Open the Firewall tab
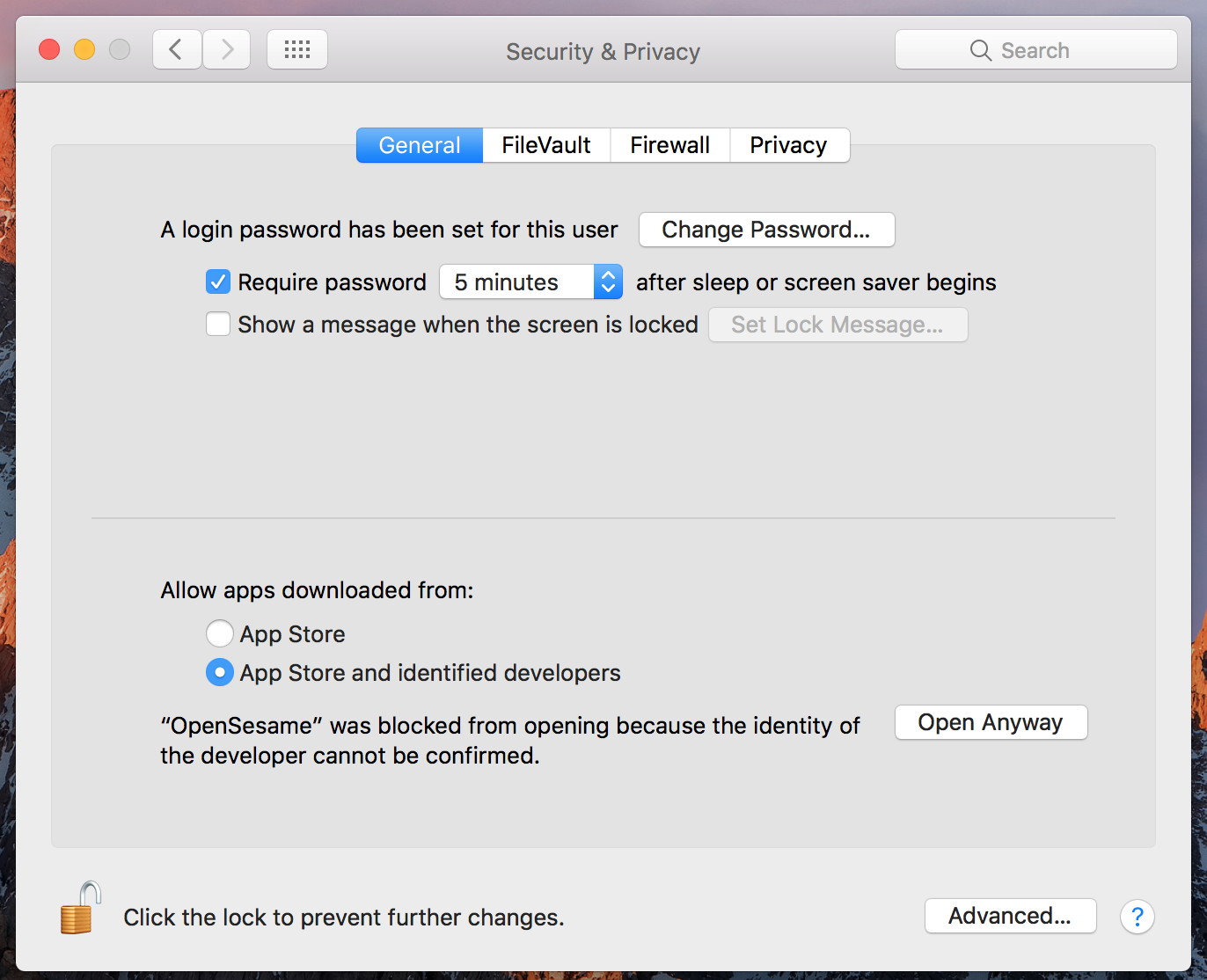This screenshot has width=1207, height=980. pyautogui.click(x=669, y=144)
